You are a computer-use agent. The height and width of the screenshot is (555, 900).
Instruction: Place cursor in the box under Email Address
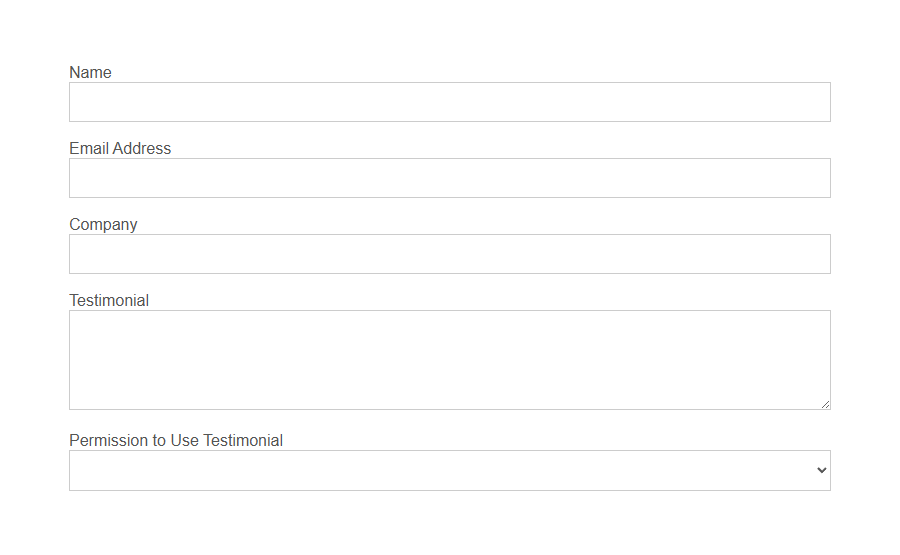449,178
